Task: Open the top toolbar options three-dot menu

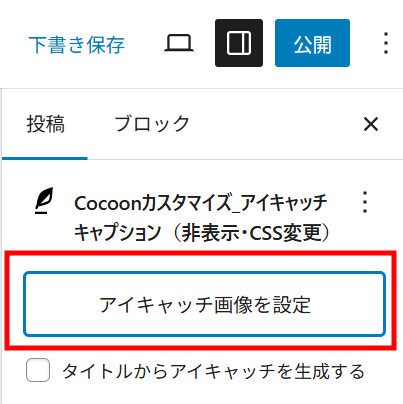Action: (386, 43)
